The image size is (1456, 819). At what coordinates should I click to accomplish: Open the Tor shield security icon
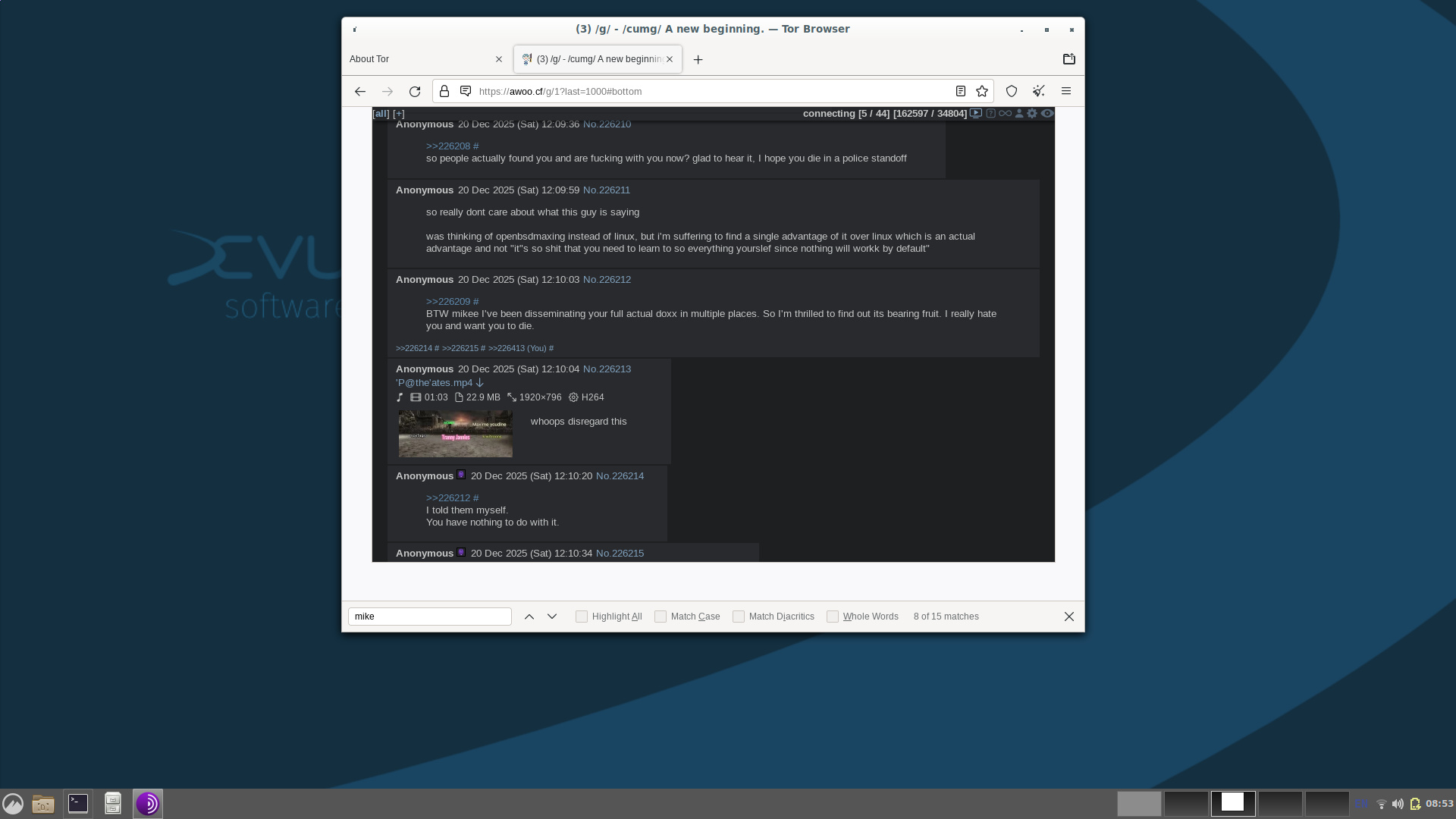point(1012,91)
